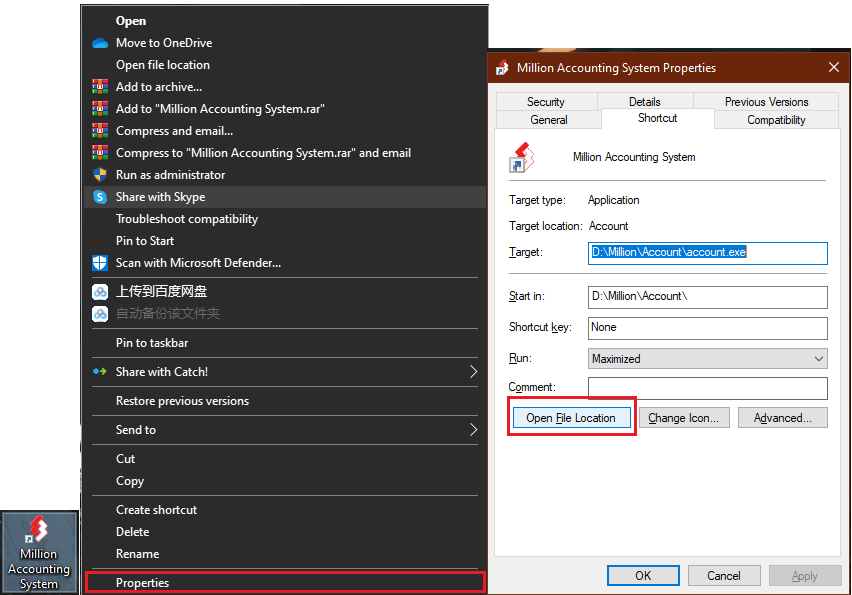852x595 pixels.
Task: Open the Run dropdown showing Maximized
Action: pos(707,359)
